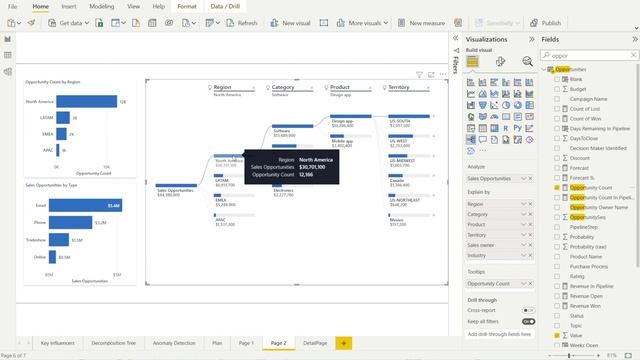Switch to Report view in left sidebar
The height and width of the screenshot is (360, 640).
point(8,39)
